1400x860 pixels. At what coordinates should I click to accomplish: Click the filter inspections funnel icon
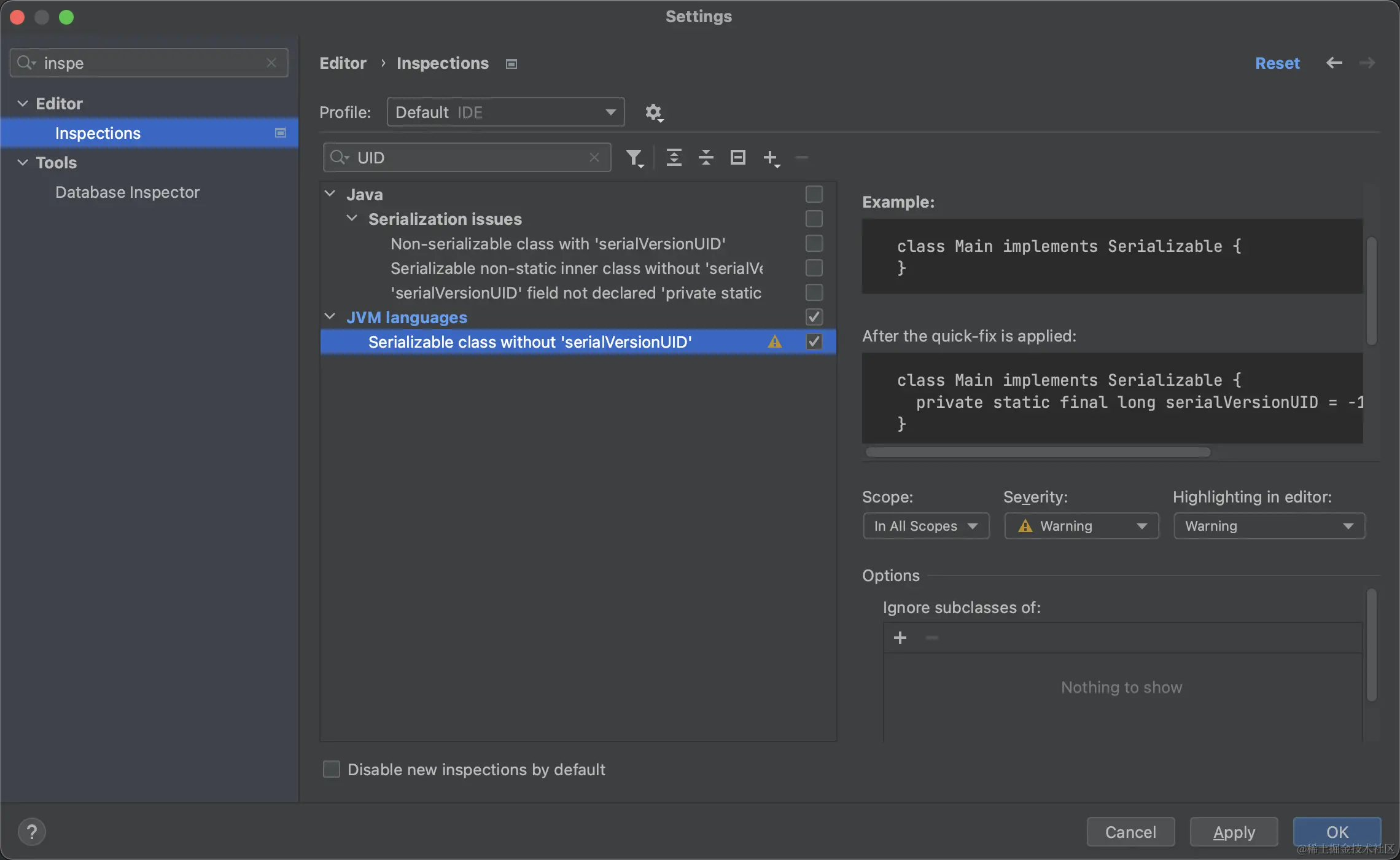tap(634, 158)
